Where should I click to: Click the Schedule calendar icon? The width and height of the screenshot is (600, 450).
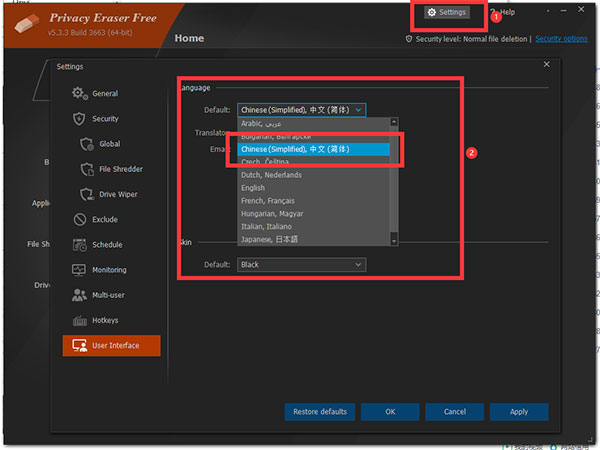click(80, 245)
